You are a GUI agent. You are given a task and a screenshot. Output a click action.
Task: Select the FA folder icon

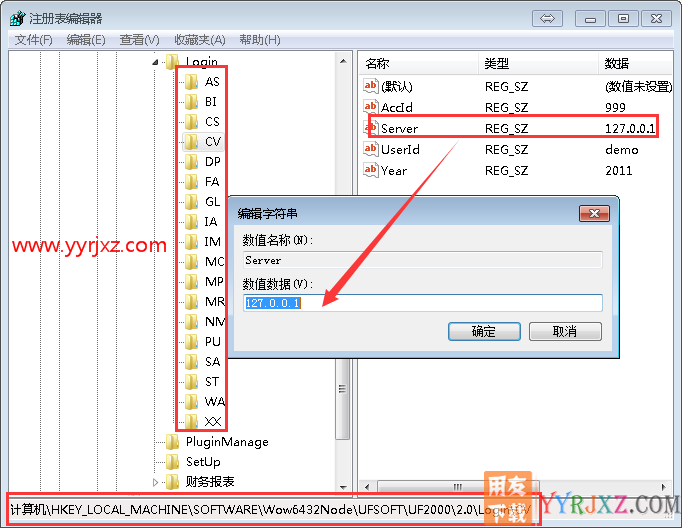click(x=191, y=181)
